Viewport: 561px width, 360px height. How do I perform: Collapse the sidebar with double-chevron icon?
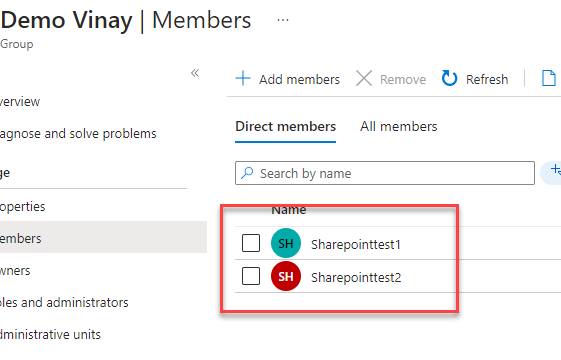coord(195,73)
